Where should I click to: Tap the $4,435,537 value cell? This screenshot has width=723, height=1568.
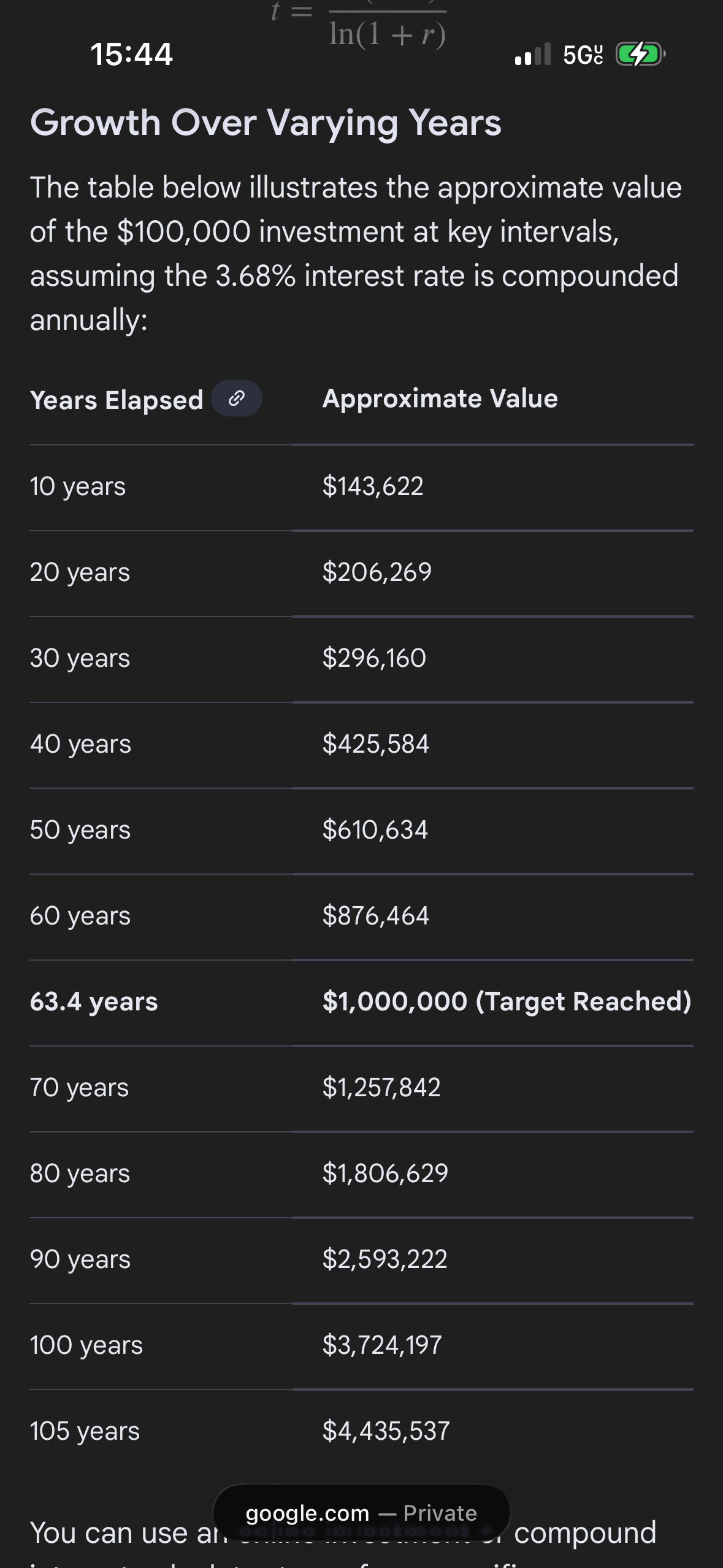[386, 1431]
